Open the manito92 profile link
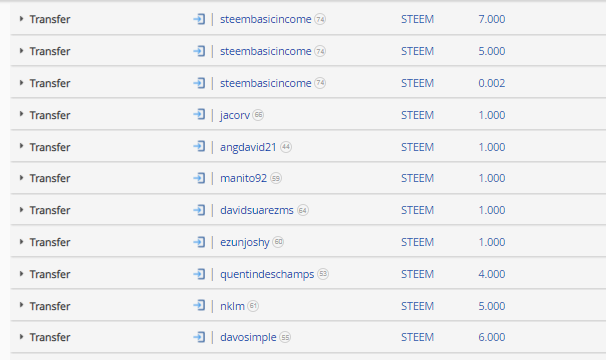The image size is (606, 360). coord(243,178)
